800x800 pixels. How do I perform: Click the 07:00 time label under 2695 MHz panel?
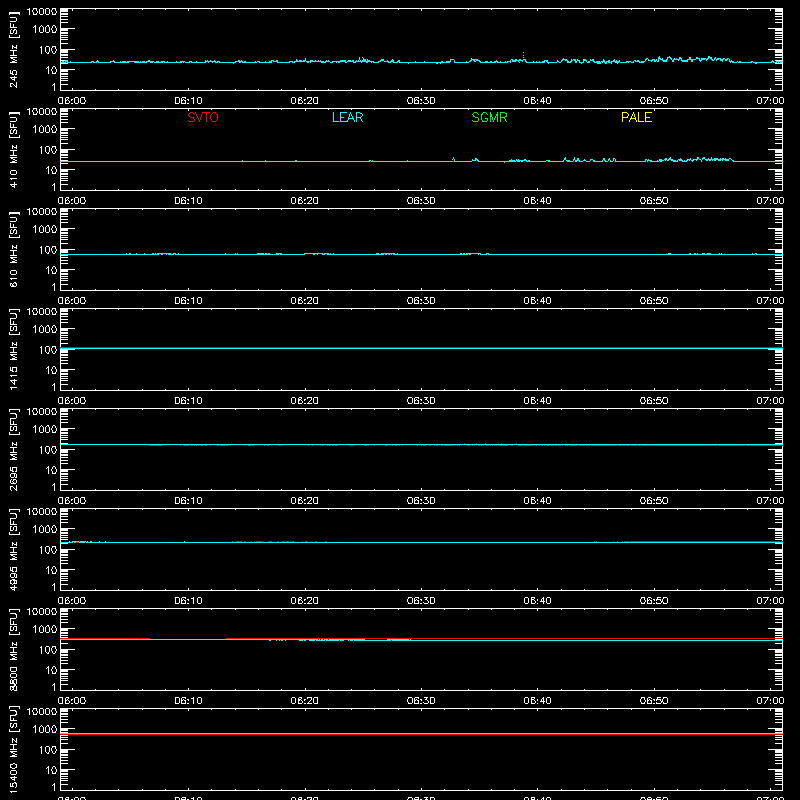click(x=770, y=501)
